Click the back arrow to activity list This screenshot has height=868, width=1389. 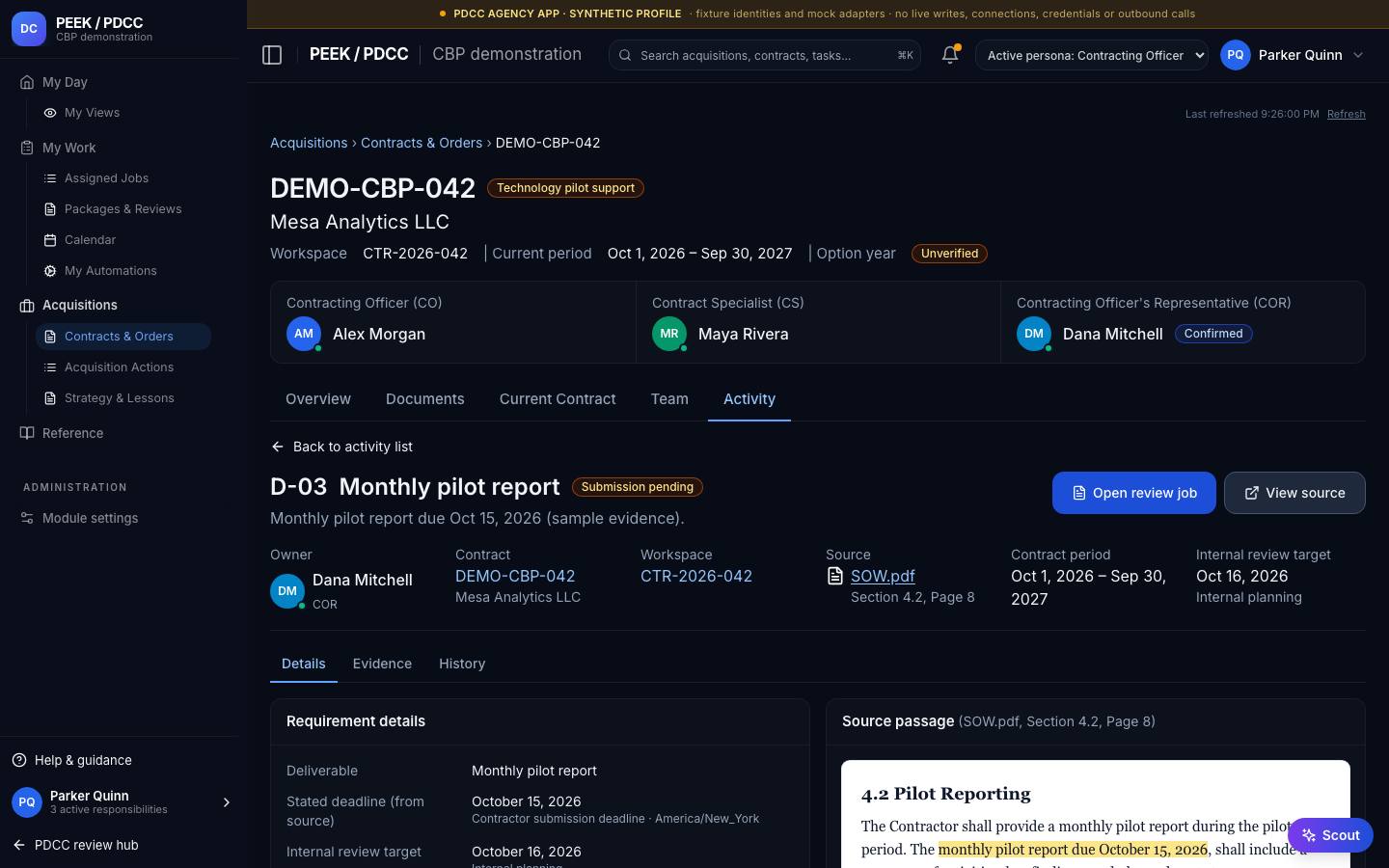click(x=278, y=447)
